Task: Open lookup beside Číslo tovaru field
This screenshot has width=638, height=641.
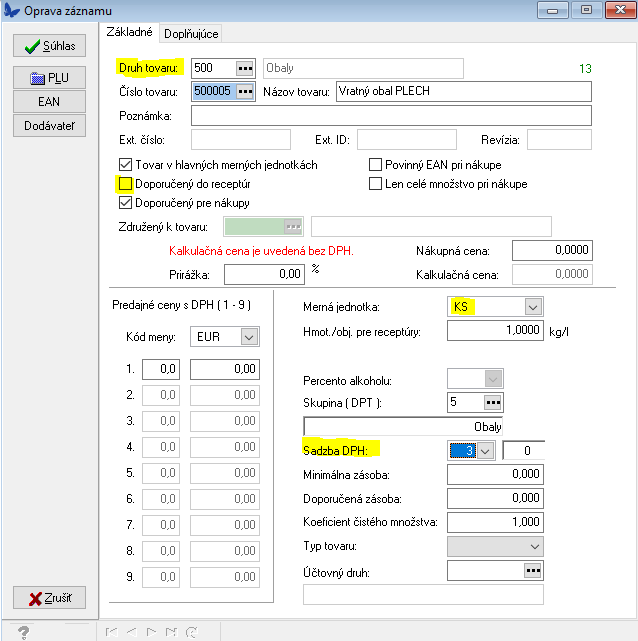Action: point(245,92)
